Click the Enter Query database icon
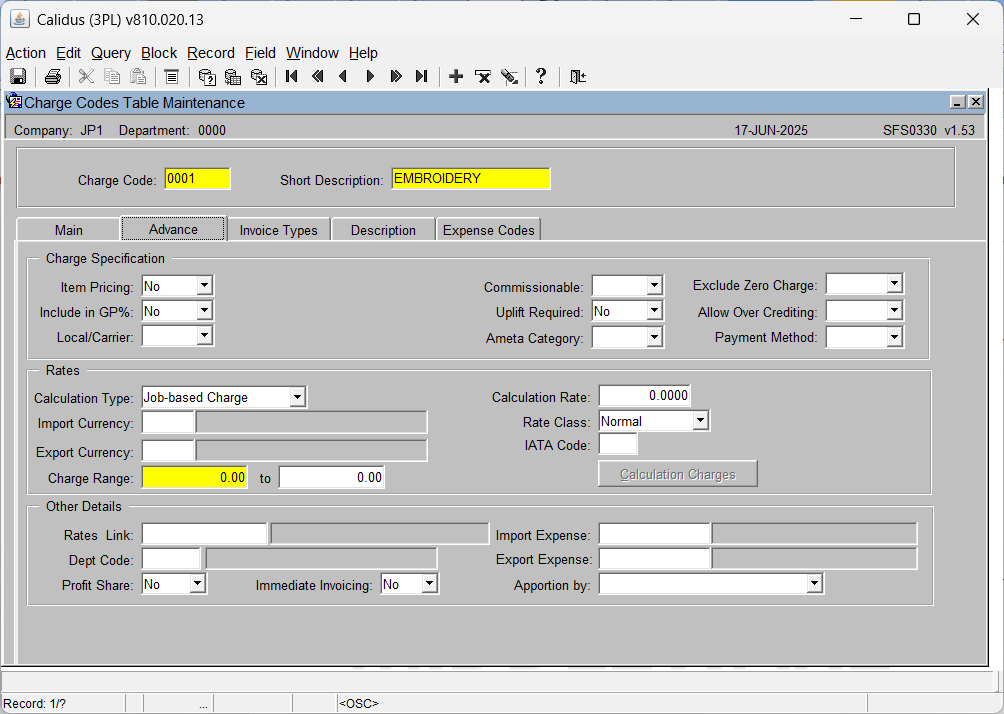 pos(207,77)
